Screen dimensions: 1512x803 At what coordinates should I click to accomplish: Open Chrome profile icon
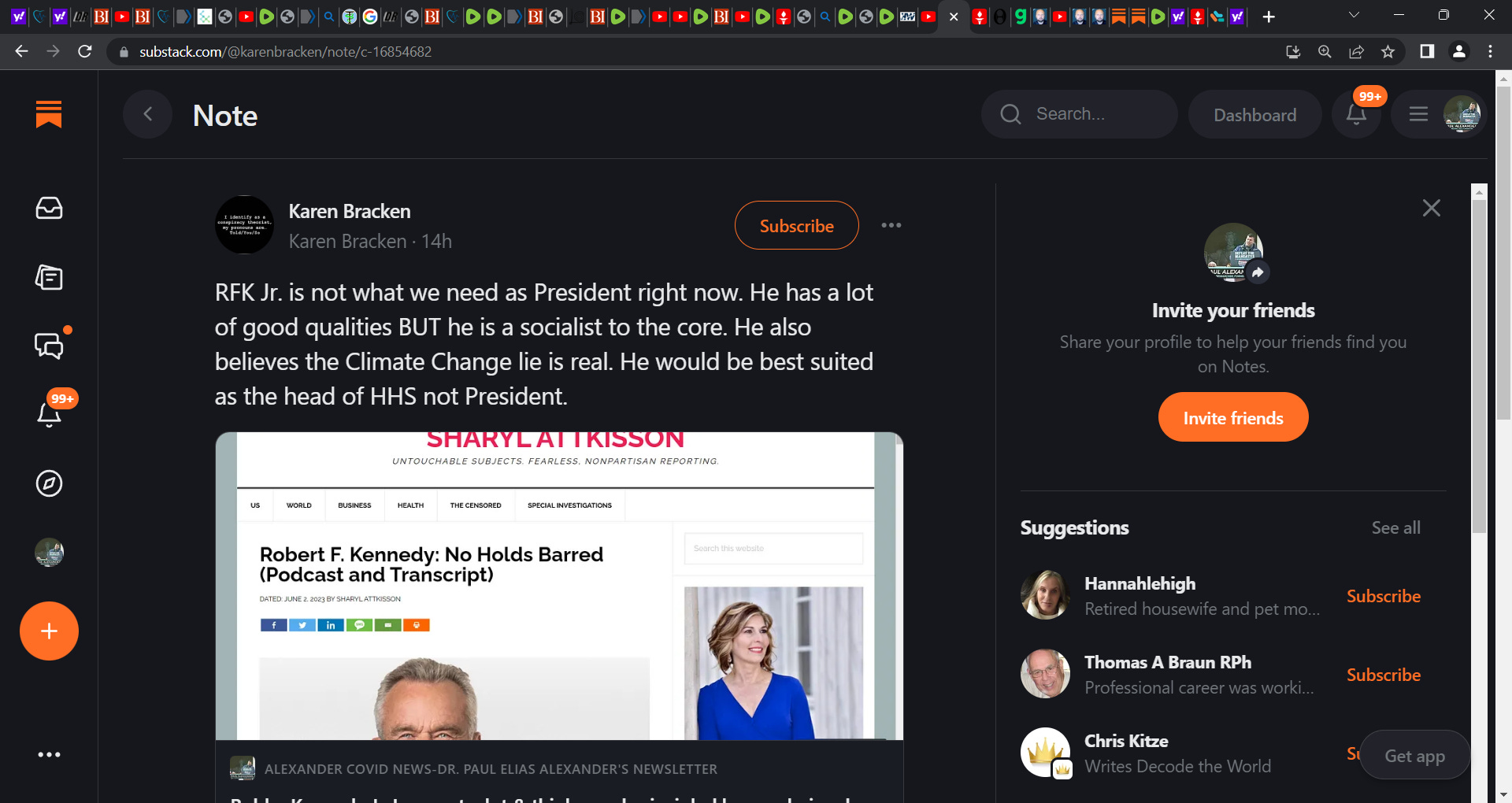pyautogui.click(x=1458, y=51)
